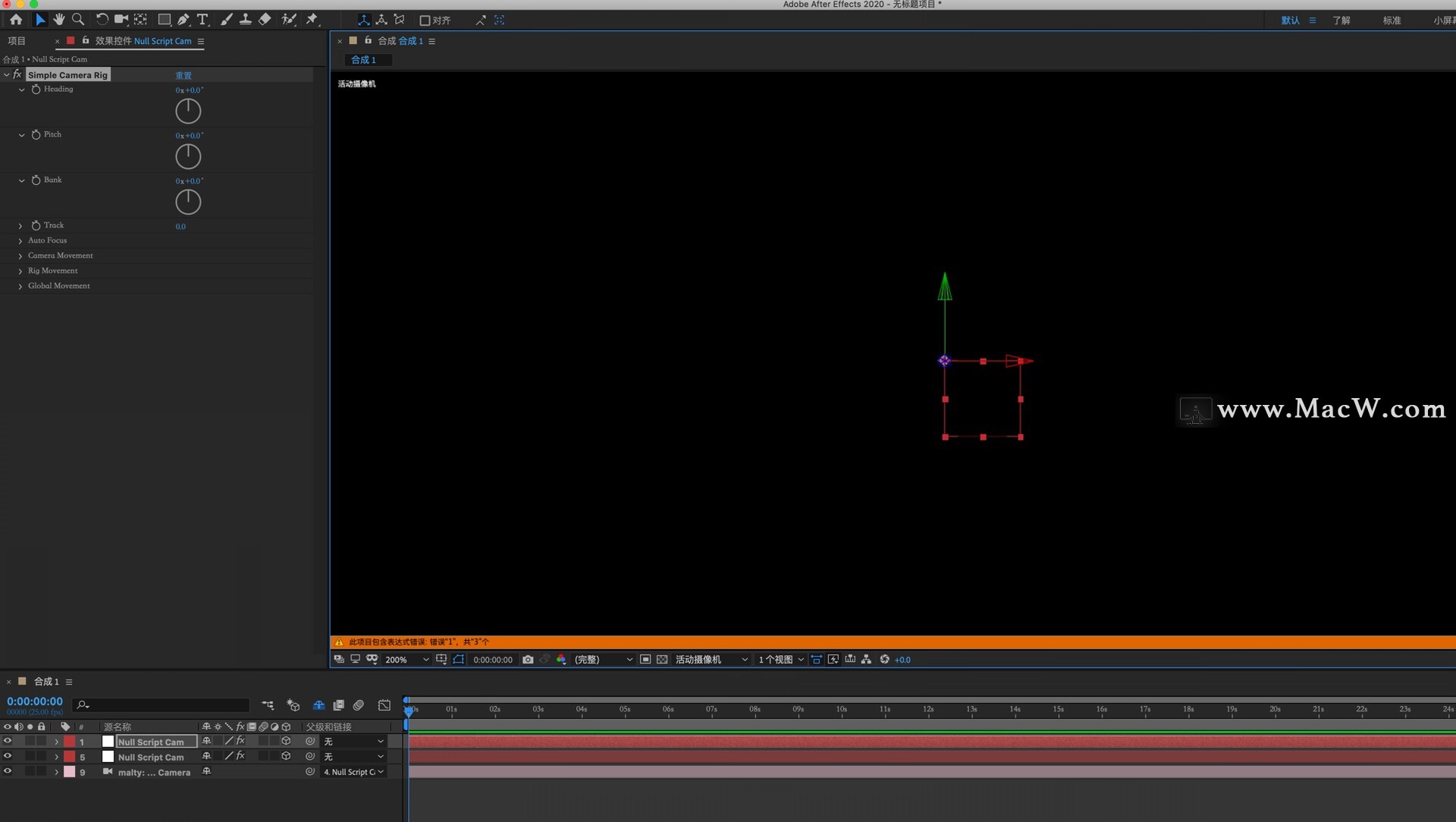This screenshot has width=1456, height=822.
Task: Select the Puppet Pin tool
Action: coord(312,20)
